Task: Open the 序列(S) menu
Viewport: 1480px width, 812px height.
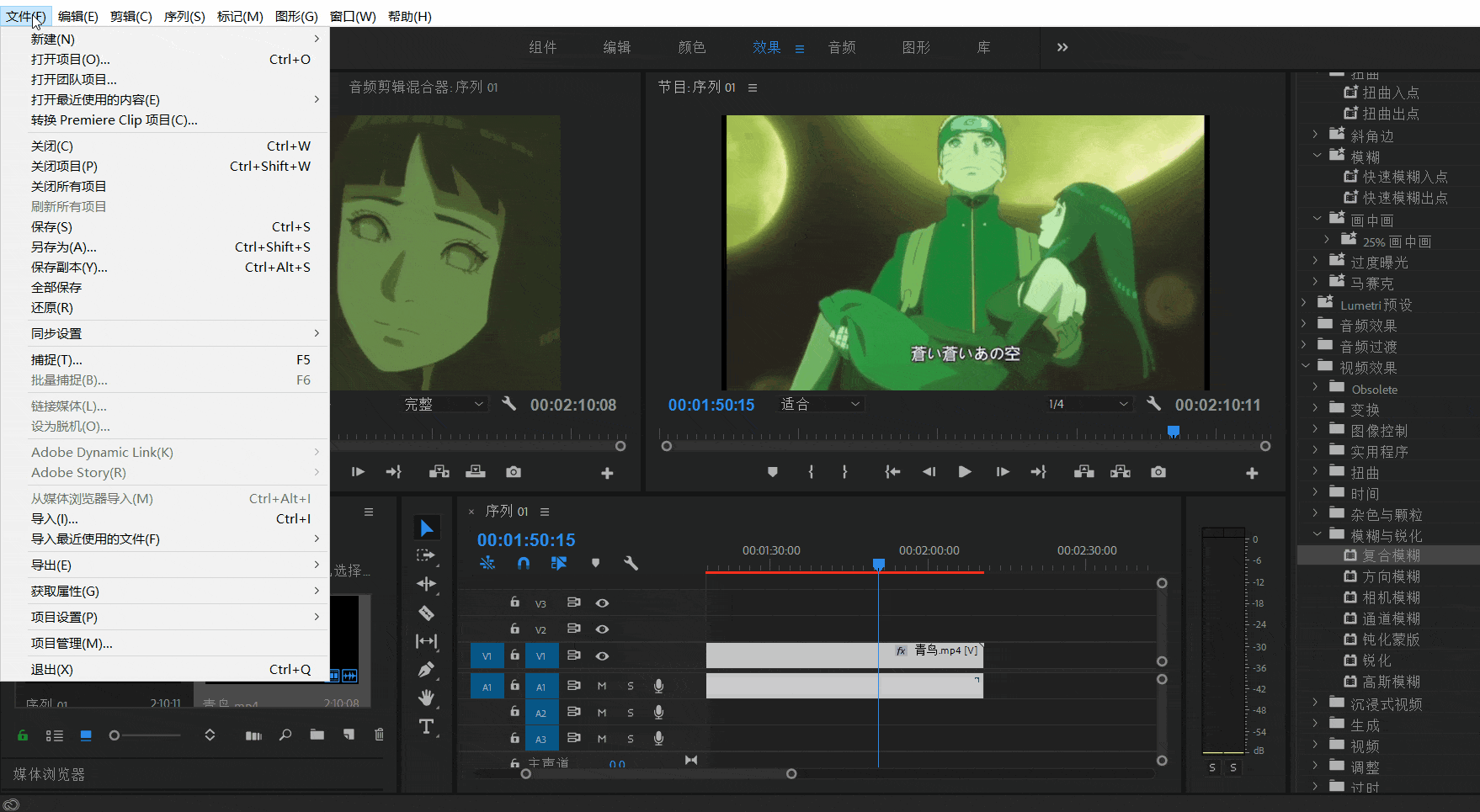Action: click(x=184, y=15)
